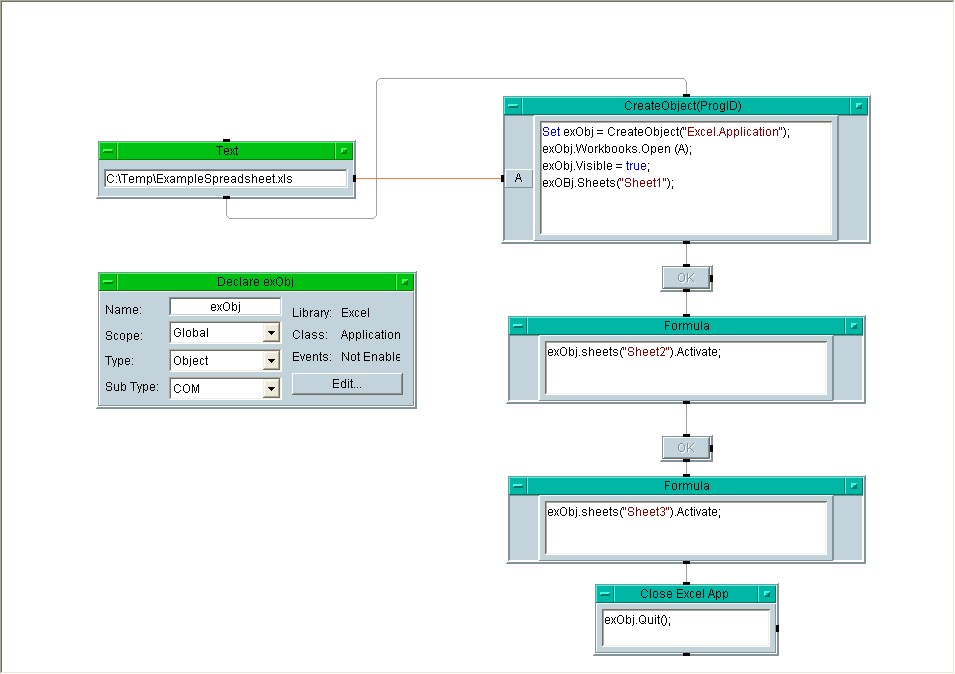
Task: Open the Declare exObj object menu icon
Action: tap(109, 282)
